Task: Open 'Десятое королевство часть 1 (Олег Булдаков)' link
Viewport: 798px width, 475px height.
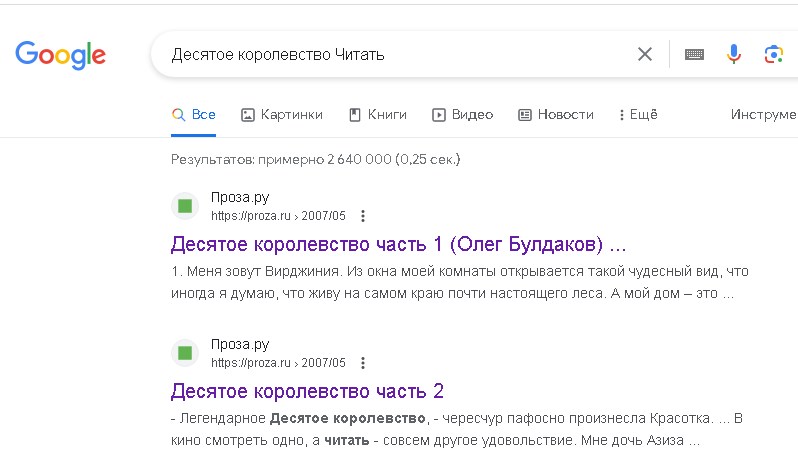Action: 398,244
